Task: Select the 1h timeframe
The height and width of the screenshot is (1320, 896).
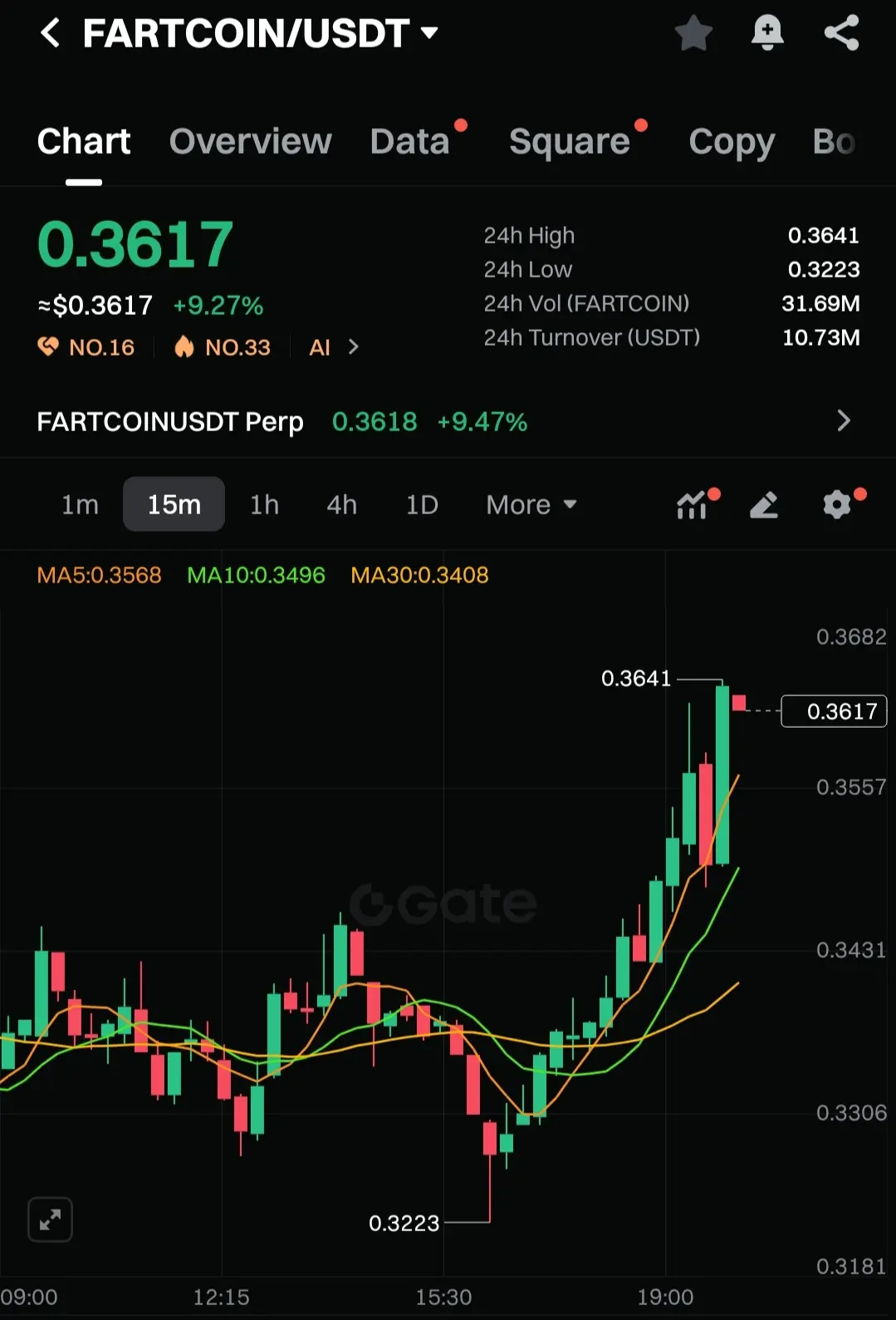Action: coord(264,504)
